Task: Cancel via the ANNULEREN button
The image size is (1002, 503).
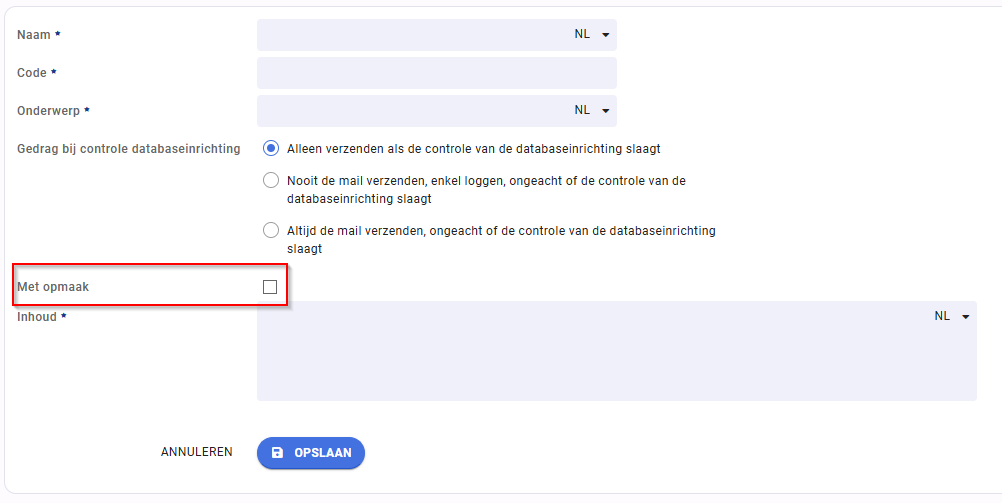Action: [197, 452]
